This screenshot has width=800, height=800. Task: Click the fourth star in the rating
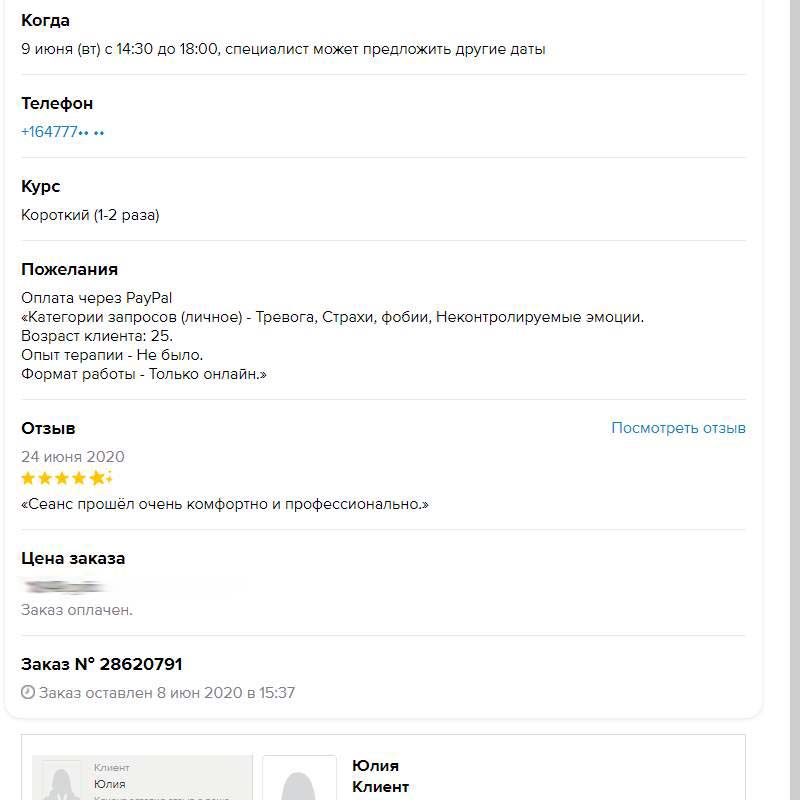coord(80,478)
